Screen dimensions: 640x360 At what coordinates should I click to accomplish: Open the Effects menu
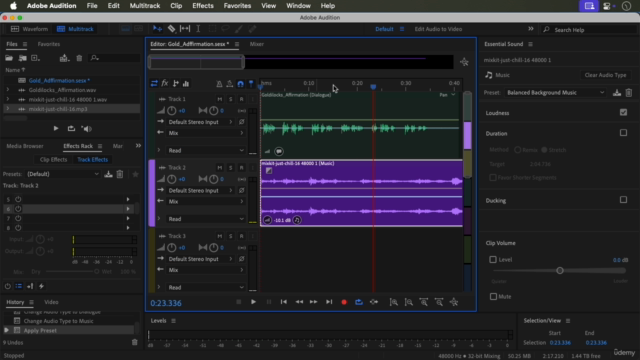coord(203,6)
